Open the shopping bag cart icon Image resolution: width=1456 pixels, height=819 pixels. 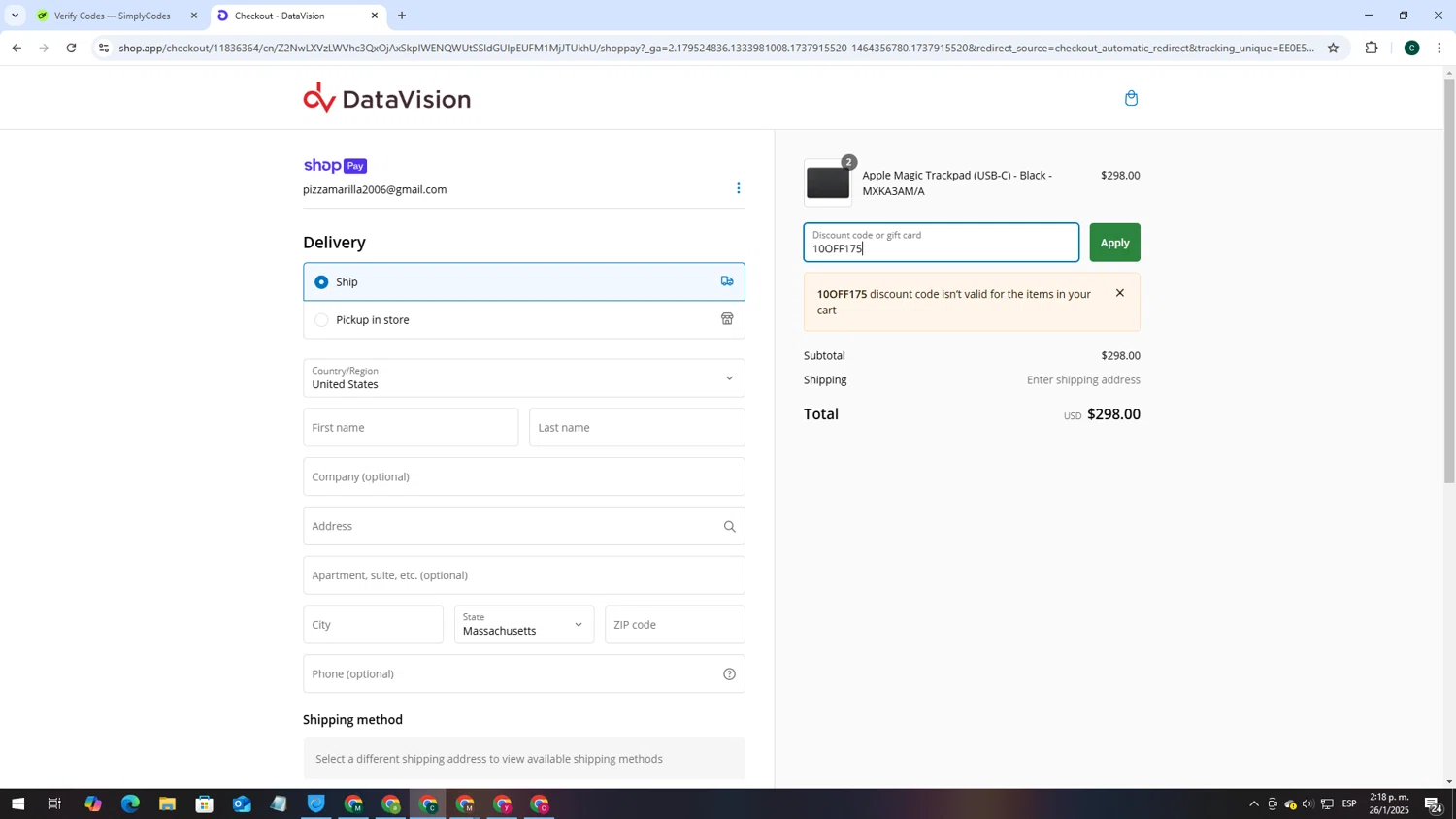tap(1131, 98)
